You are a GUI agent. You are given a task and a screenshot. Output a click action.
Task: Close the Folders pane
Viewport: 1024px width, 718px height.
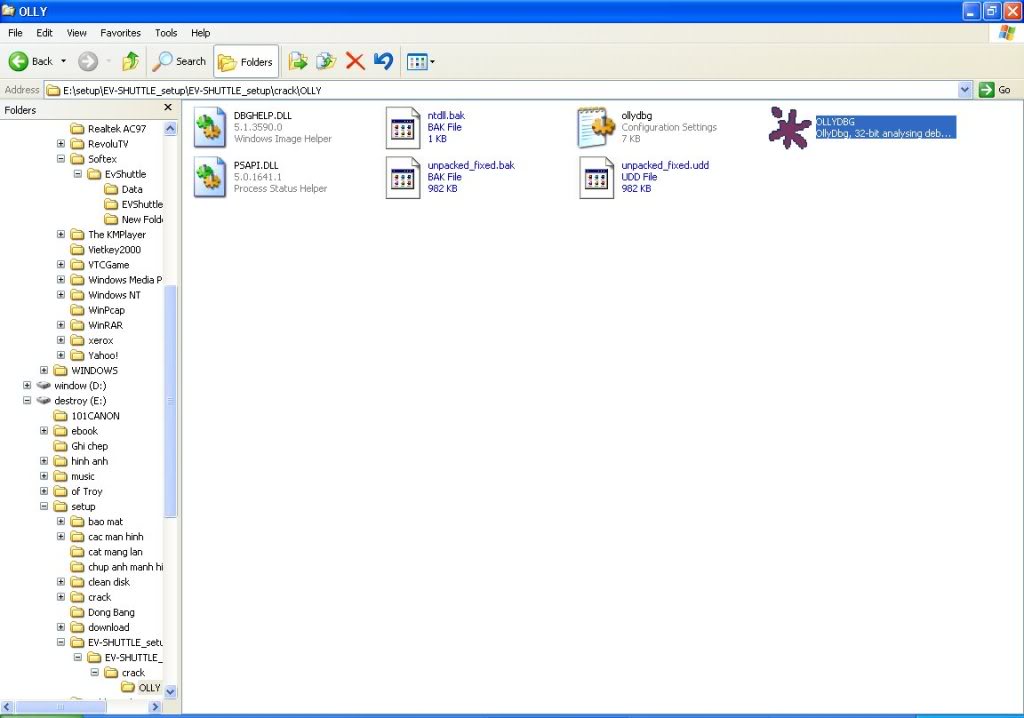click(168, 107)
